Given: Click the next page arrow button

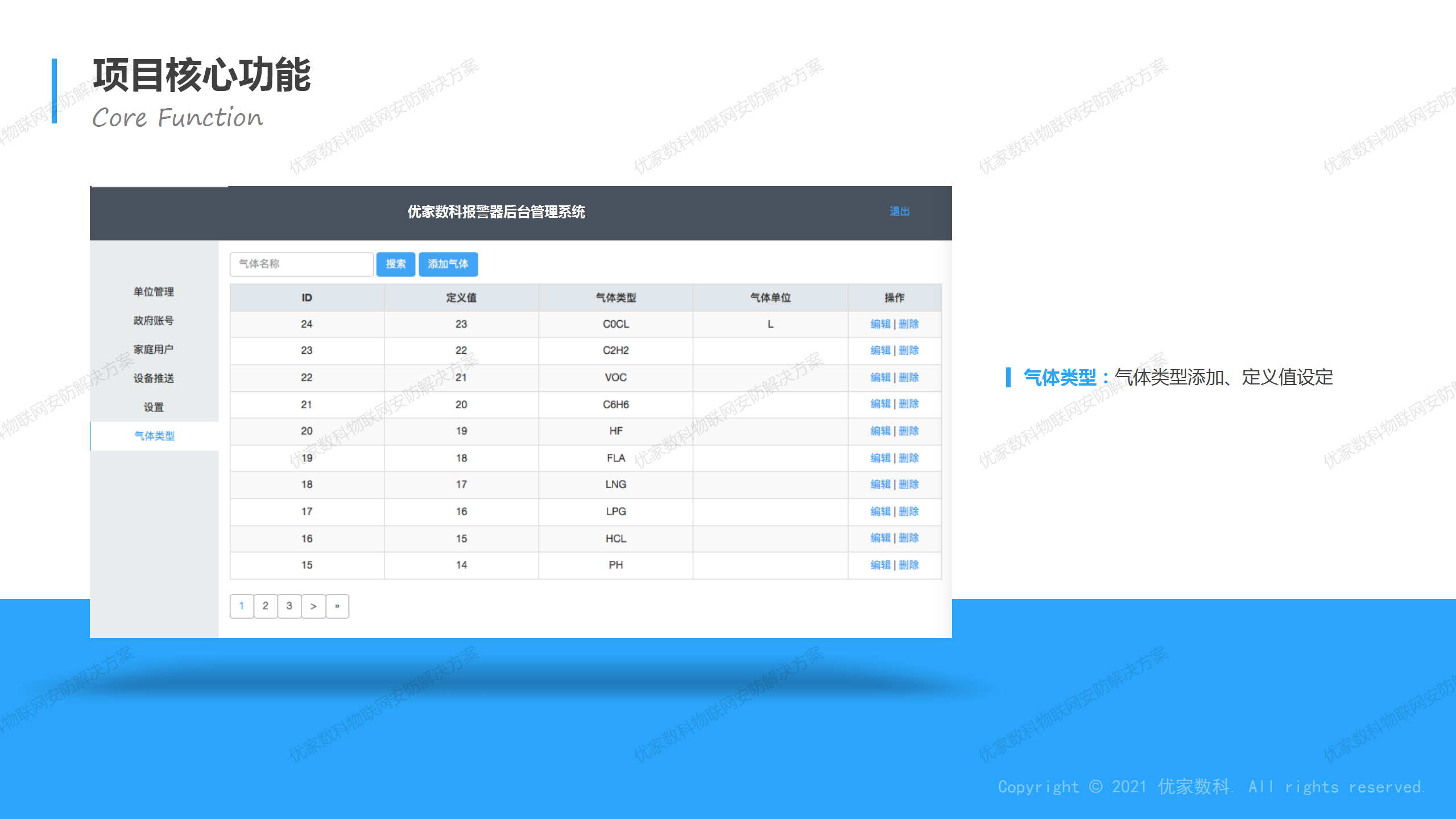Looking at the screenshot, I should click(313, 606).
